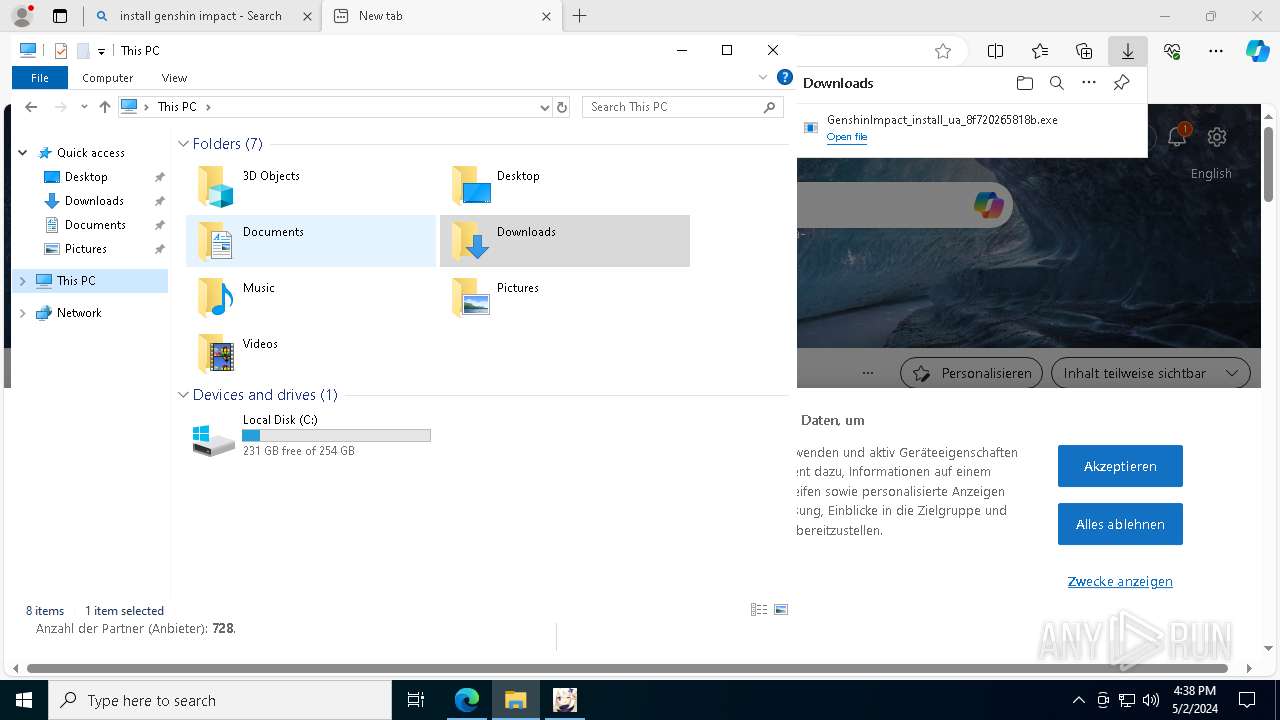
Task: Open a new browser tab with plus button
Action: [579, 16]
